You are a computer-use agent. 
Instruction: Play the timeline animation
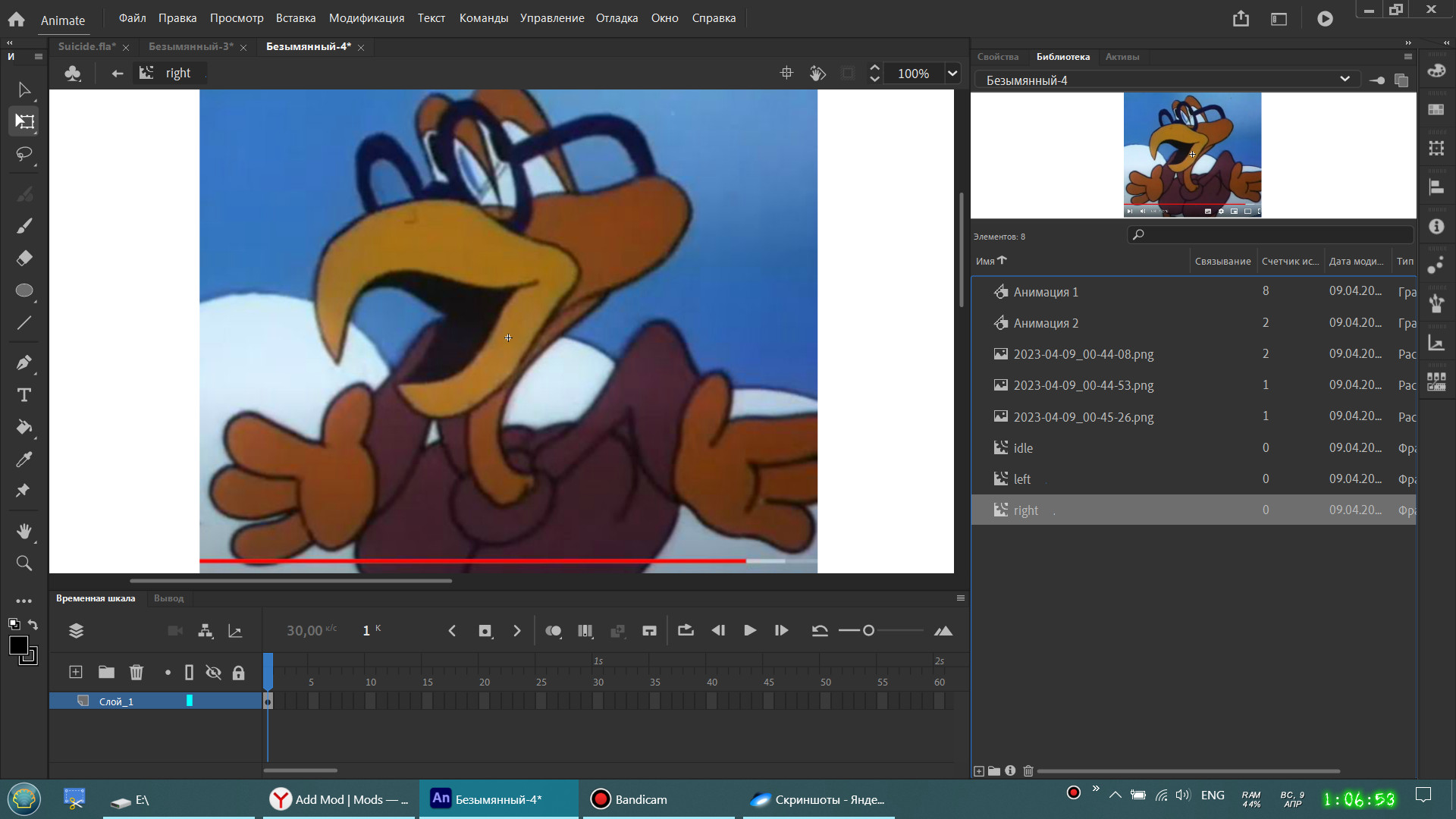[x=750, y=631]
